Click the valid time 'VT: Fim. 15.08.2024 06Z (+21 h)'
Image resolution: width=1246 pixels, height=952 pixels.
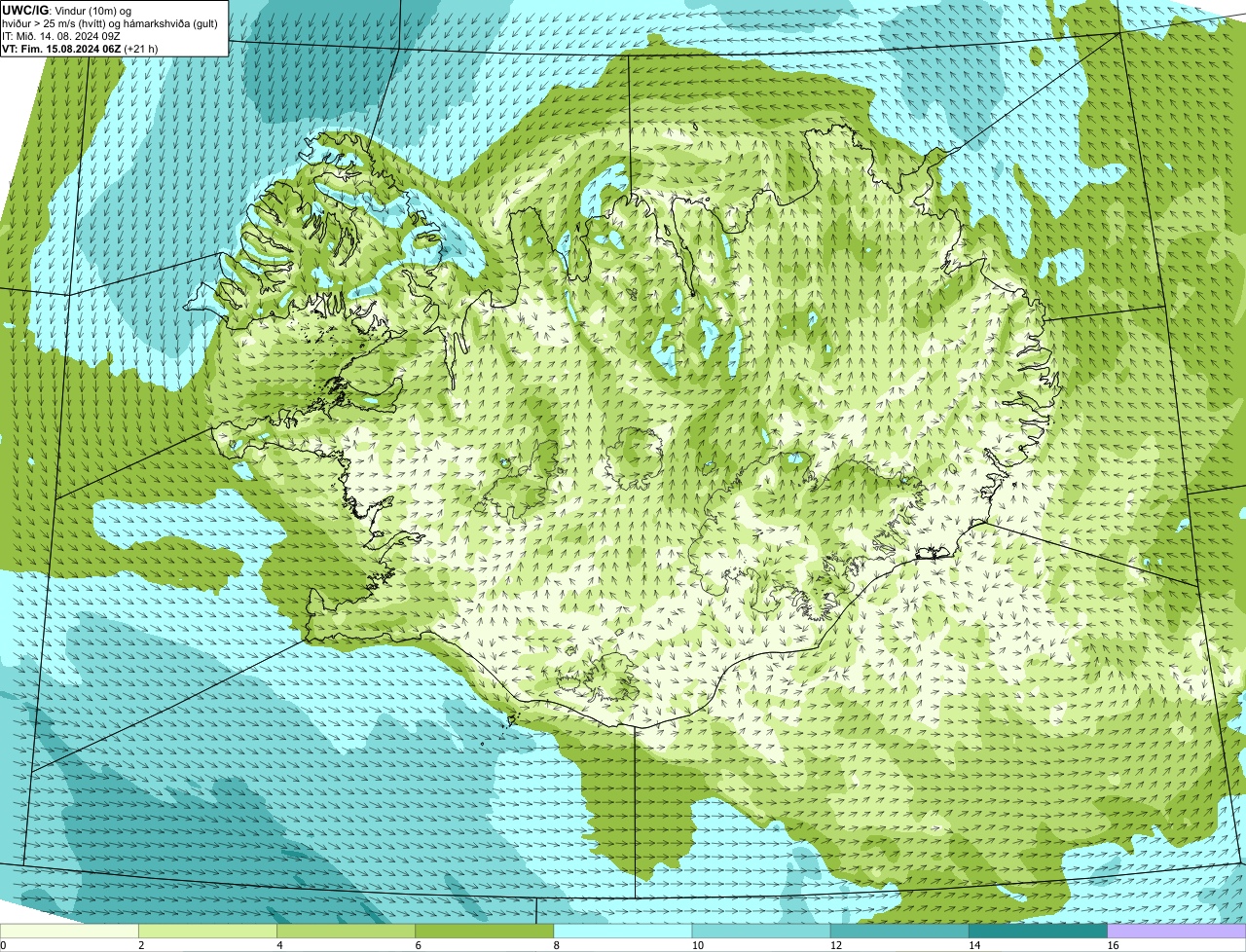tap(80, 48)
